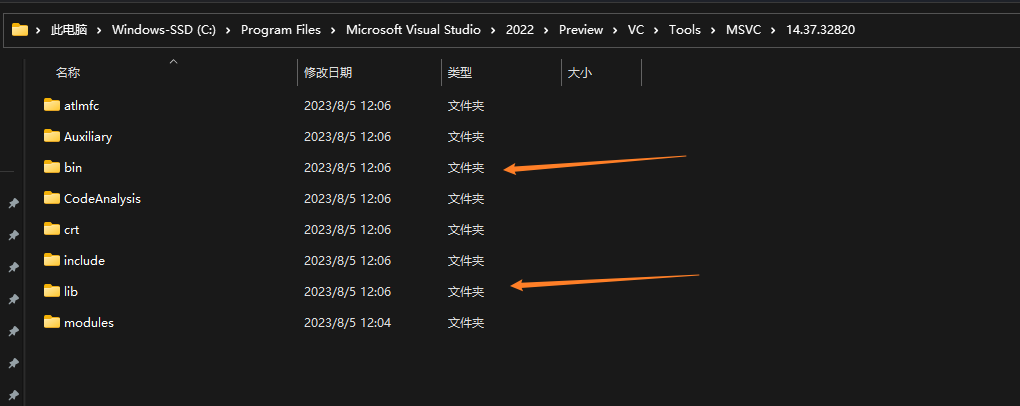Select the crt folder name
The height and width of the screenshot is (406, 1020).
72,230
